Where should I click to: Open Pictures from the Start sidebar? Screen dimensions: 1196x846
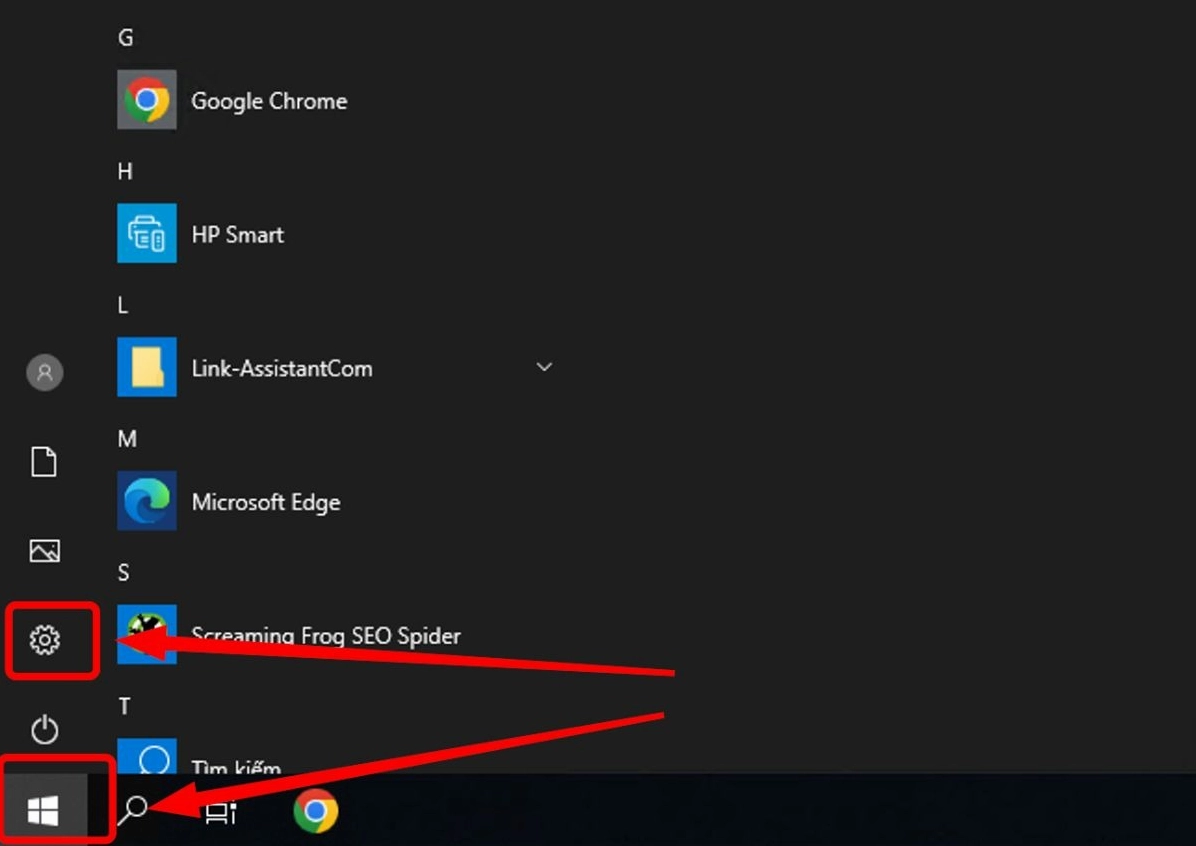tap(44, 551)
